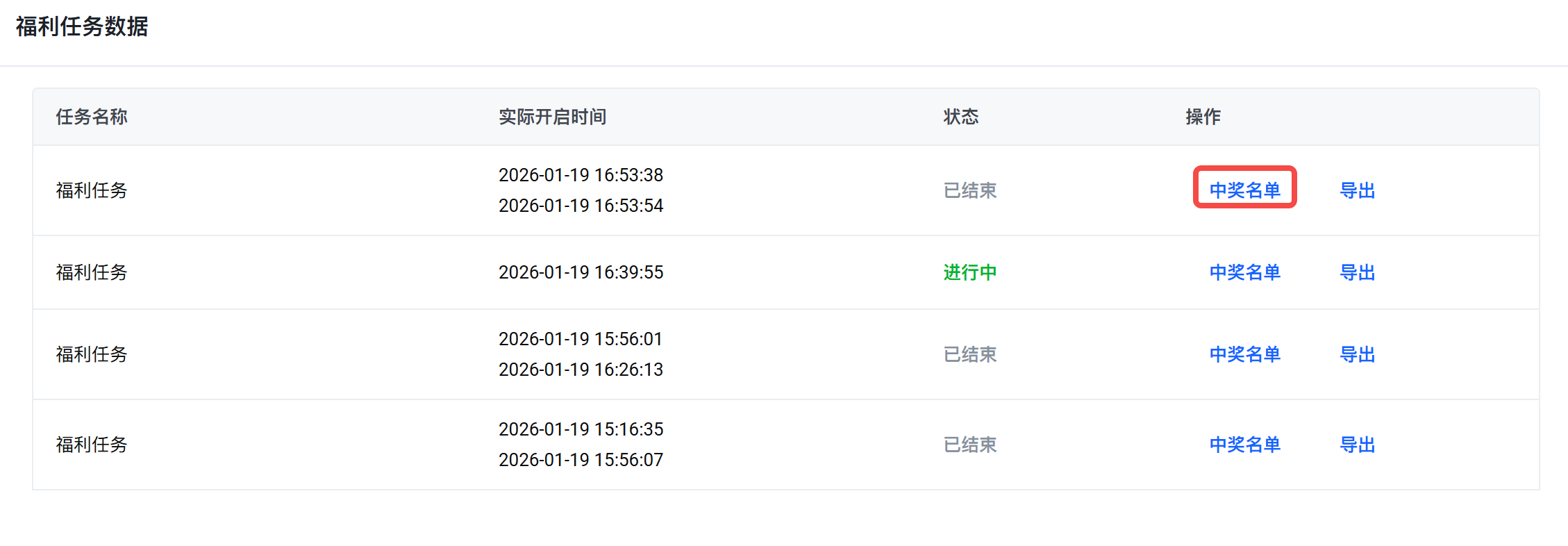Click end time 2026-01-19 16:26:13

pyautogui.click(x=581, y=369)
